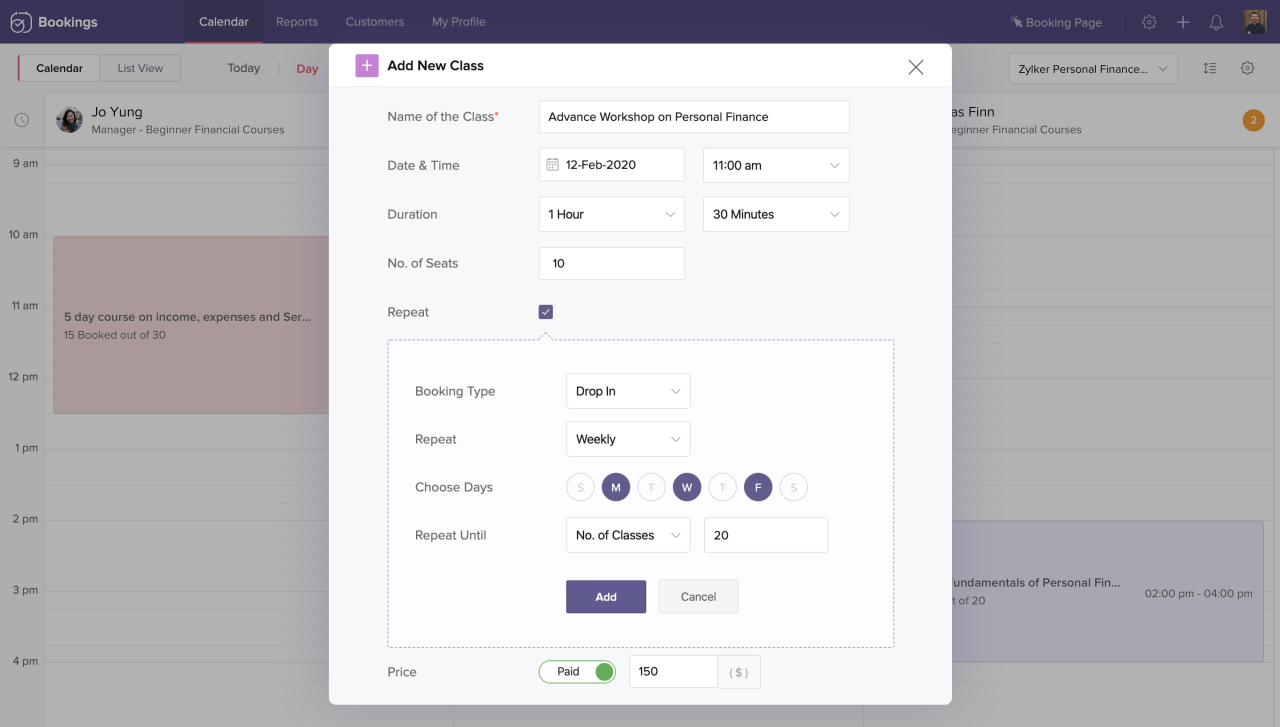This screenshot has height=727, width=1280.
Task: Switch to List View
Action: point(140,68)
